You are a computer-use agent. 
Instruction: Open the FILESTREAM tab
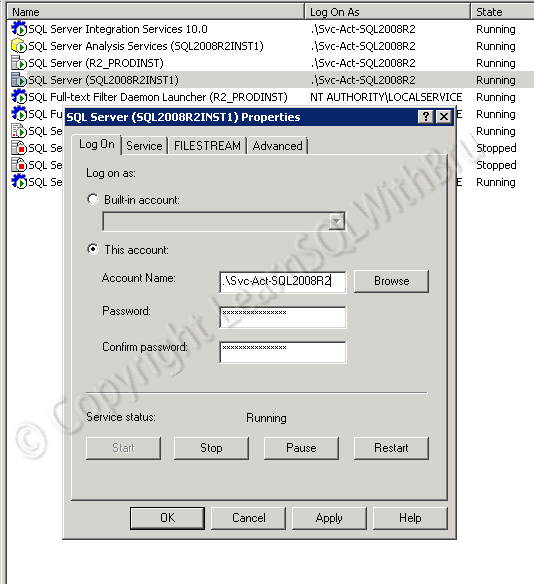(x=207, y=146)
